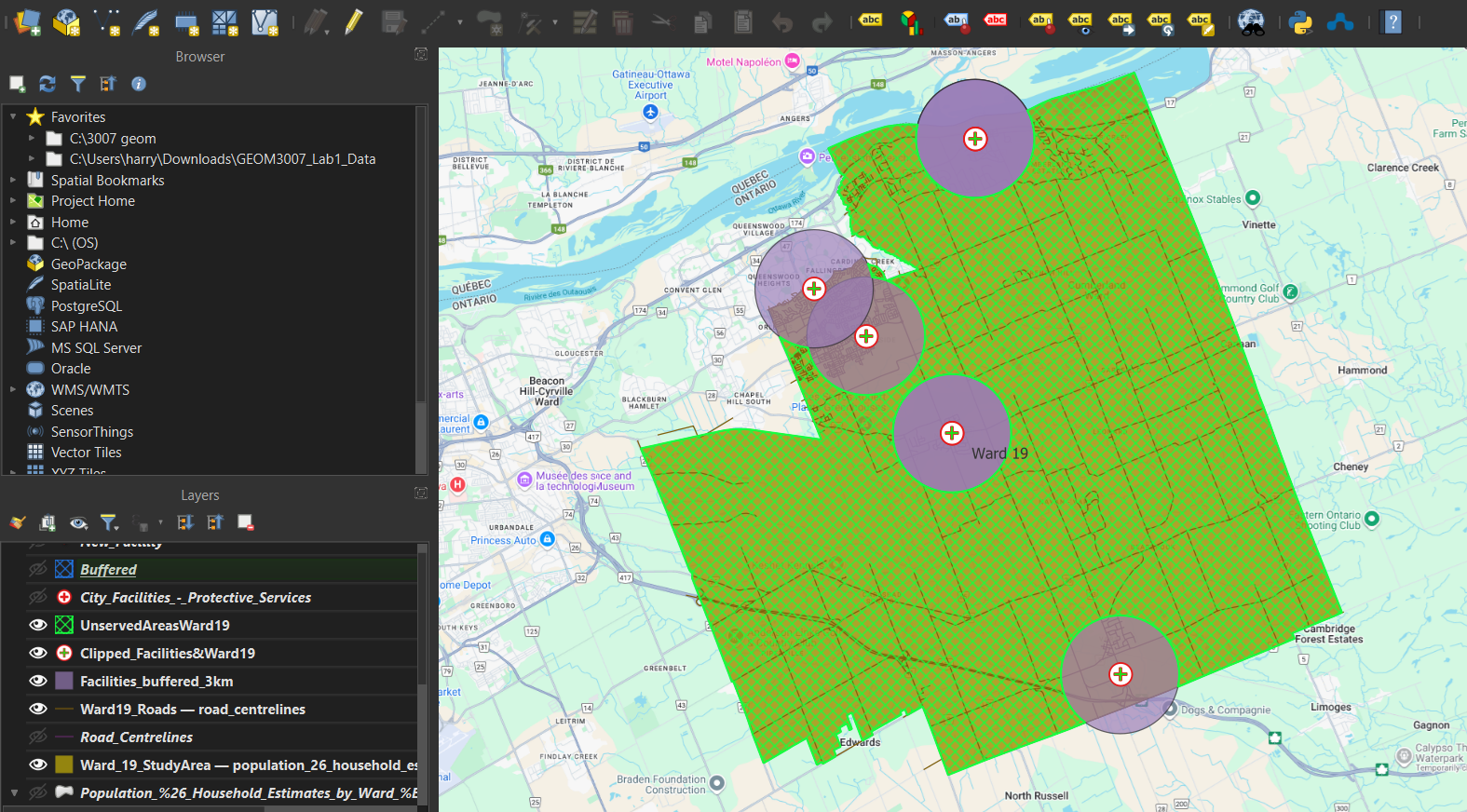Click the Ward_19_StudyArea olive color swatch
The image size is (1467, 812).
64,765
